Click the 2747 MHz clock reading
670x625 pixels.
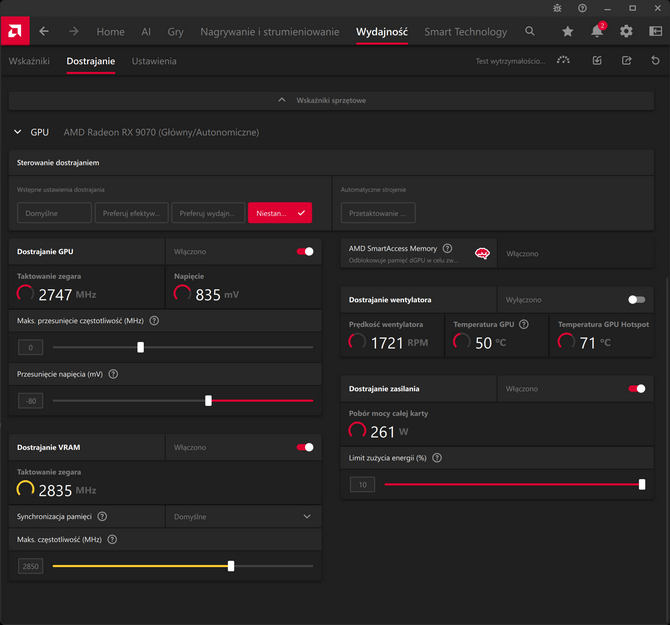click(67, 295)
